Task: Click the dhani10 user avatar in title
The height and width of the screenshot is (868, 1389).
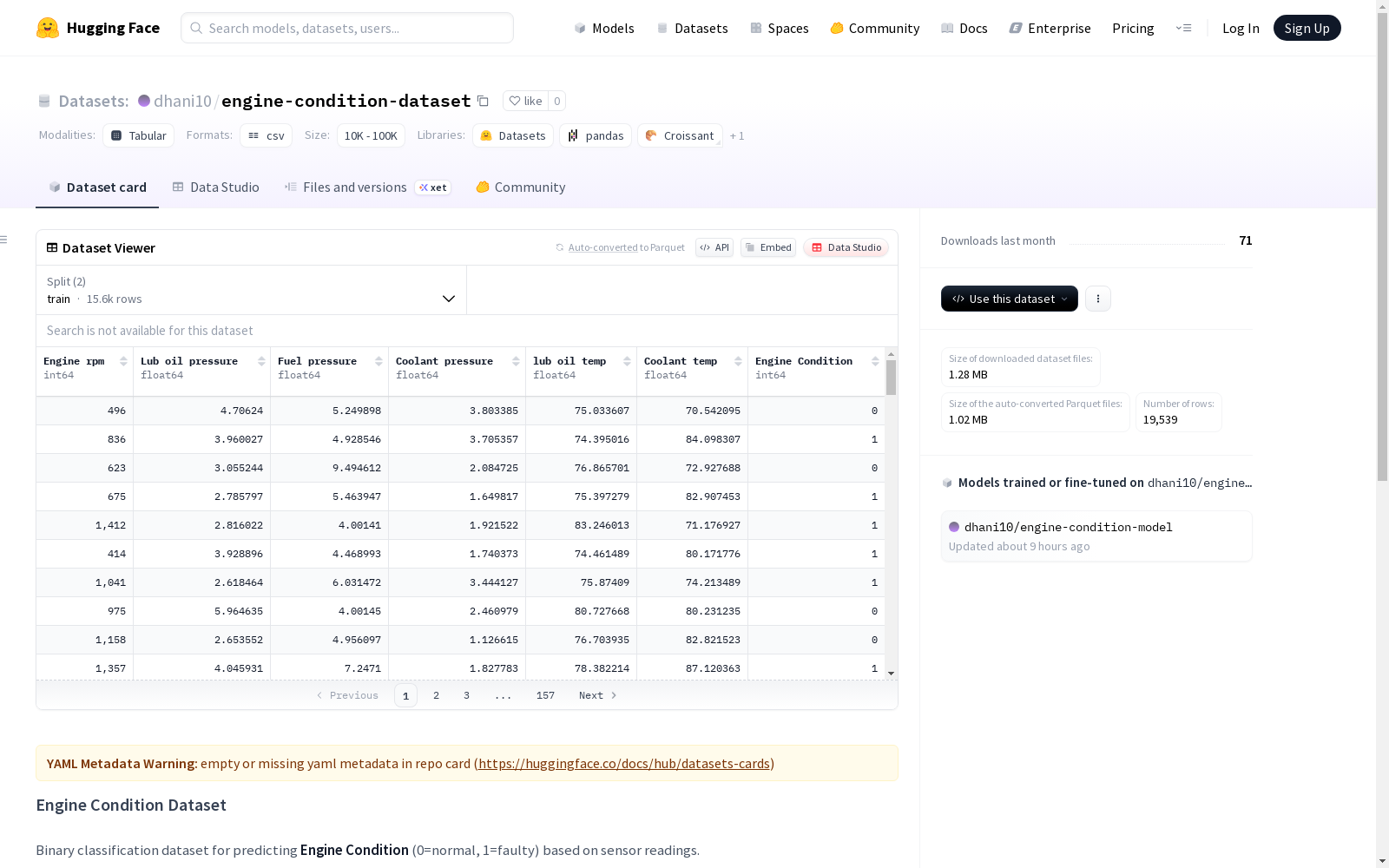Action: [x=144, y=101]
